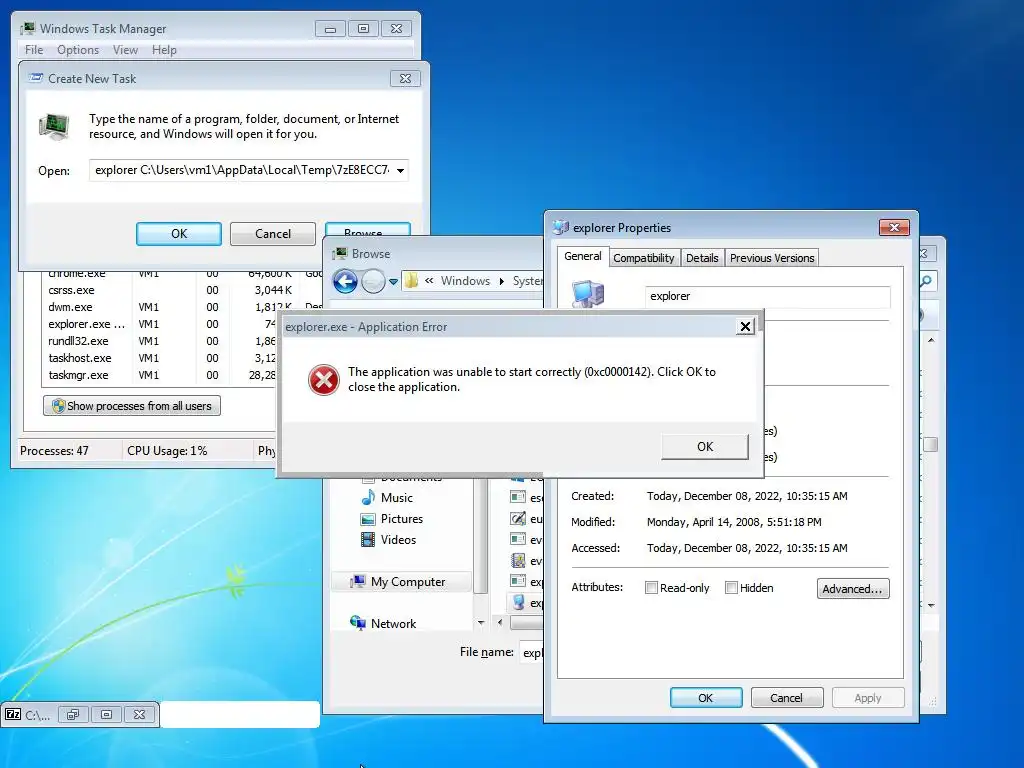Click Cancel in explorer Properties
Image resolution: width=1024 pixels, height=768 pixels.
pos(786,697)
